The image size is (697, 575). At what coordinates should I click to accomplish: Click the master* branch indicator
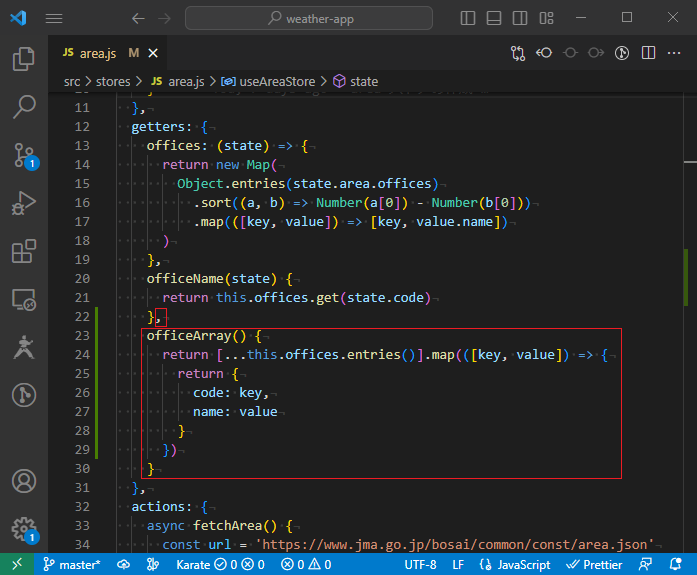coord(72,564)
